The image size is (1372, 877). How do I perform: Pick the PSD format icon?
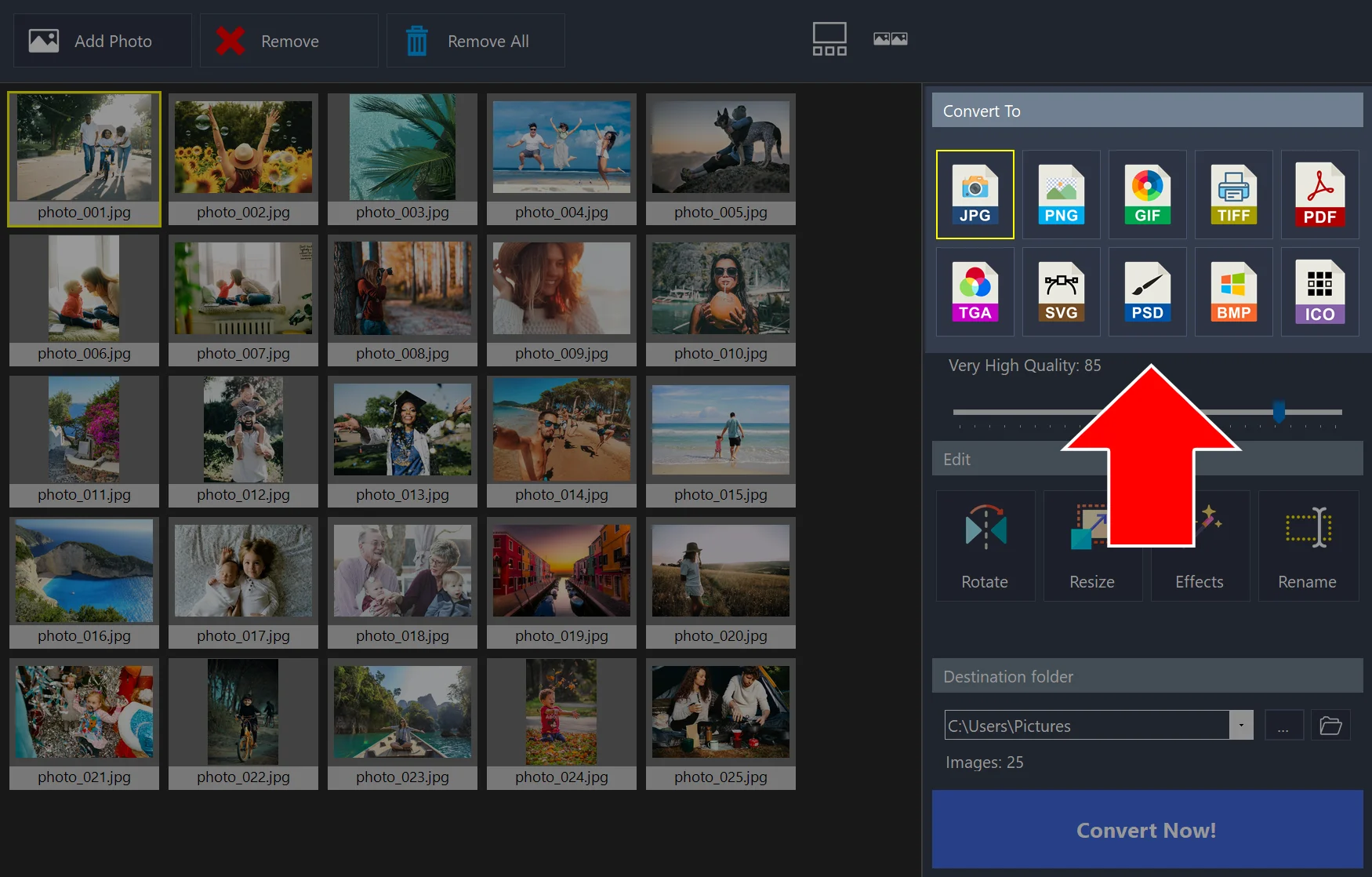(1147, 292)
